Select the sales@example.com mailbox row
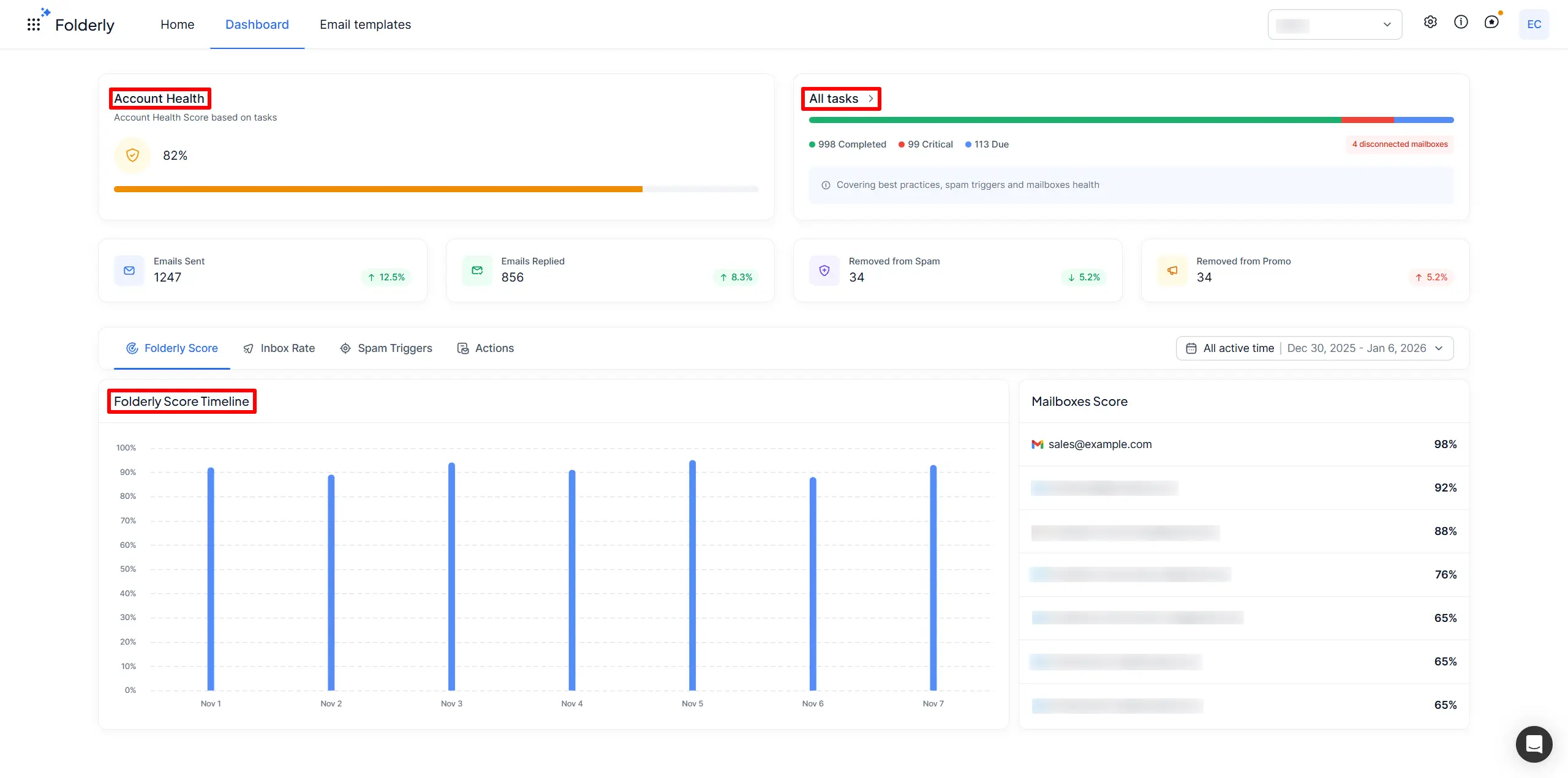1568x778 pixels. pos(1244,444)
